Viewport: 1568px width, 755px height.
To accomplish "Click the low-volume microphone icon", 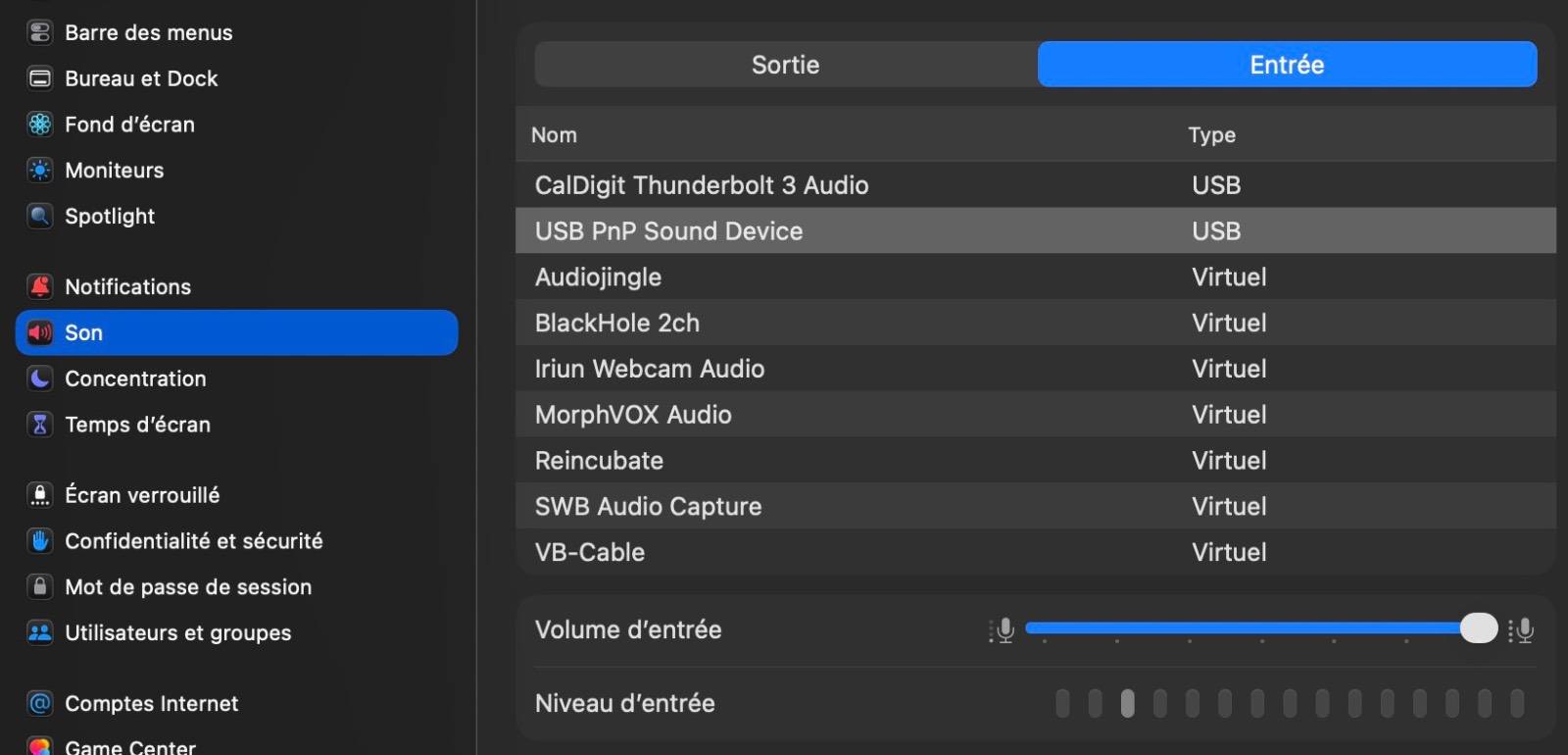I will click(x=1003, y=629).
